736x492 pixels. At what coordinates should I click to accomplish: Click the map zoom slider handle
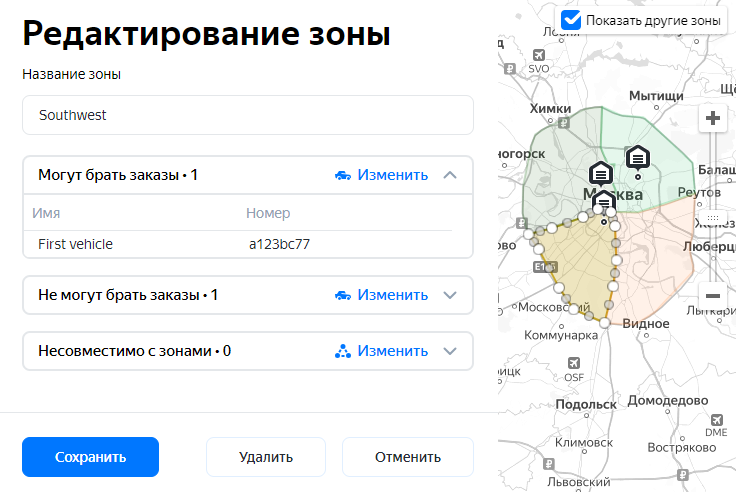[713, 217]
